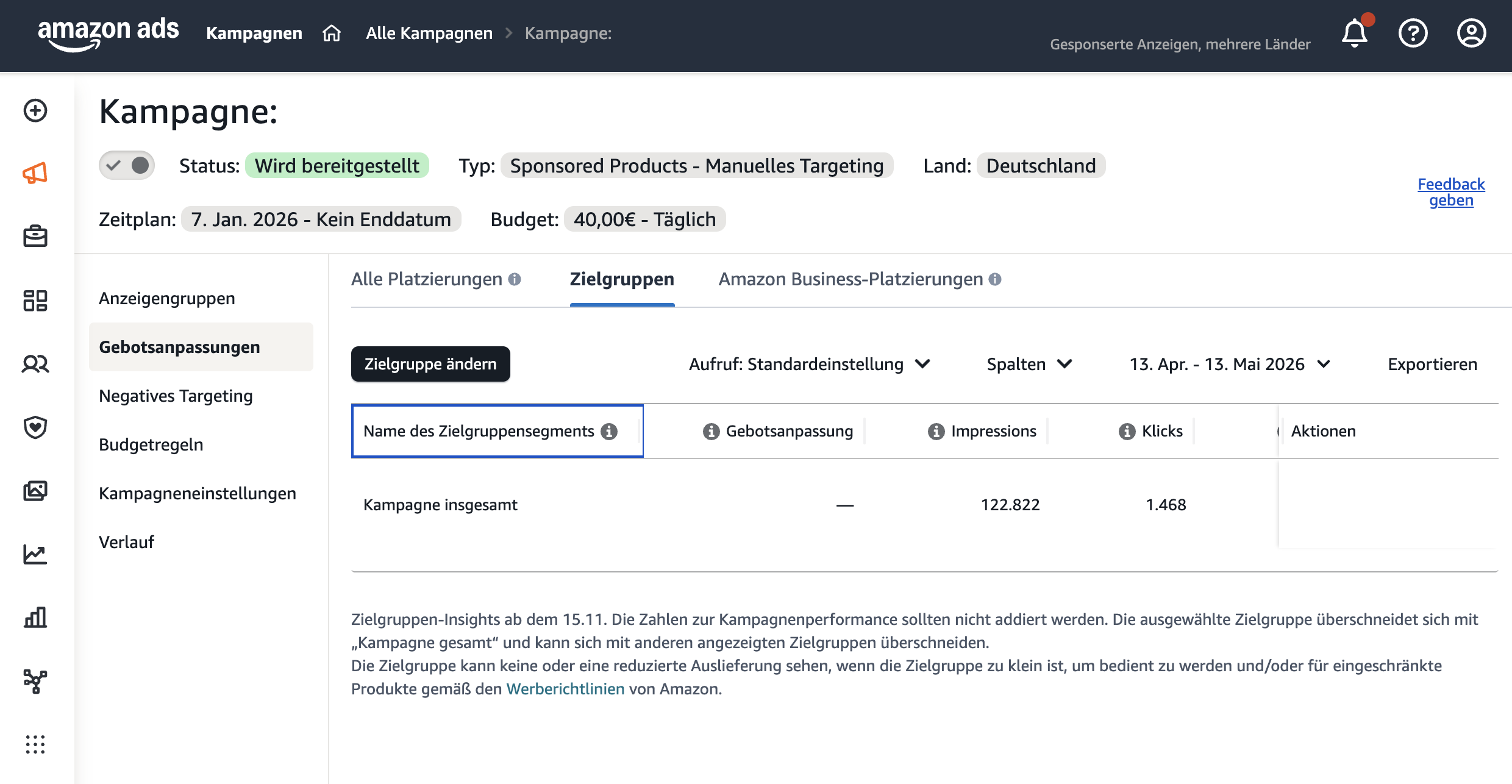Open the help question mark icon
1512x784 pixels.
point(1413,33)
